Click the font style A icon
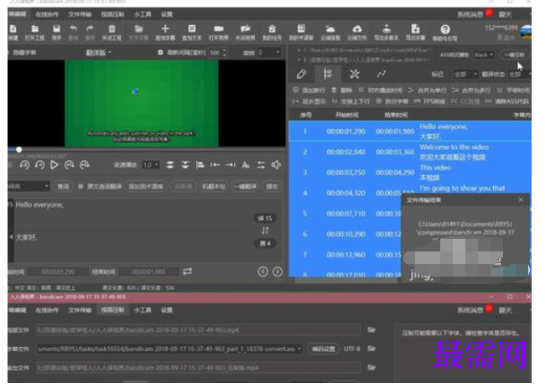Image resolution: width=545 pixels, height=386 pixels. [246, 165]
